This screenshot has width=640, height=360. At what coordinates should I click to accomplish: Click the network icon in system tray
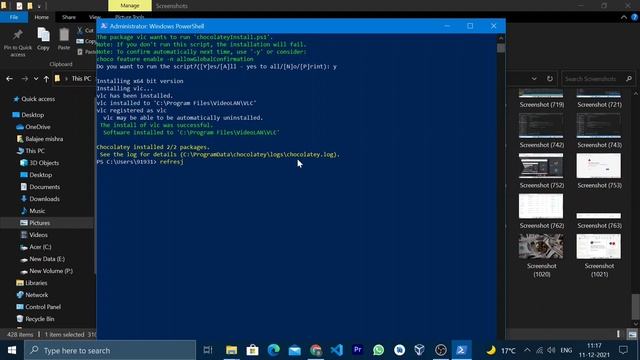click(x=540, y=350)
